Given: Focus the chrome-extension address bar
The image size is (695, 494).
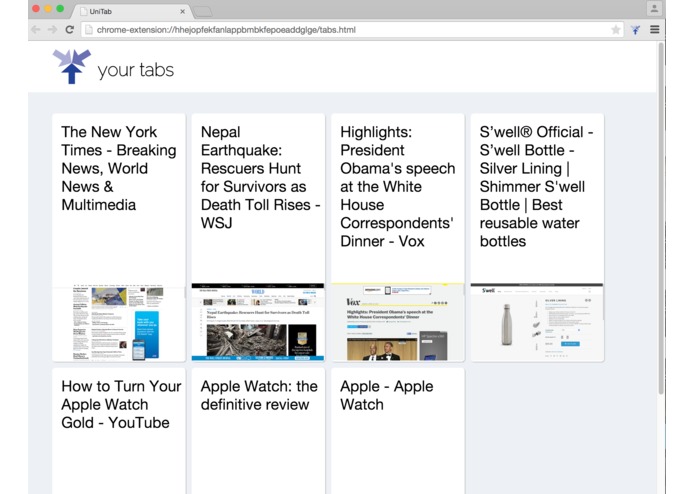Looking at the screenshot, I should click(x=352, y=30).
